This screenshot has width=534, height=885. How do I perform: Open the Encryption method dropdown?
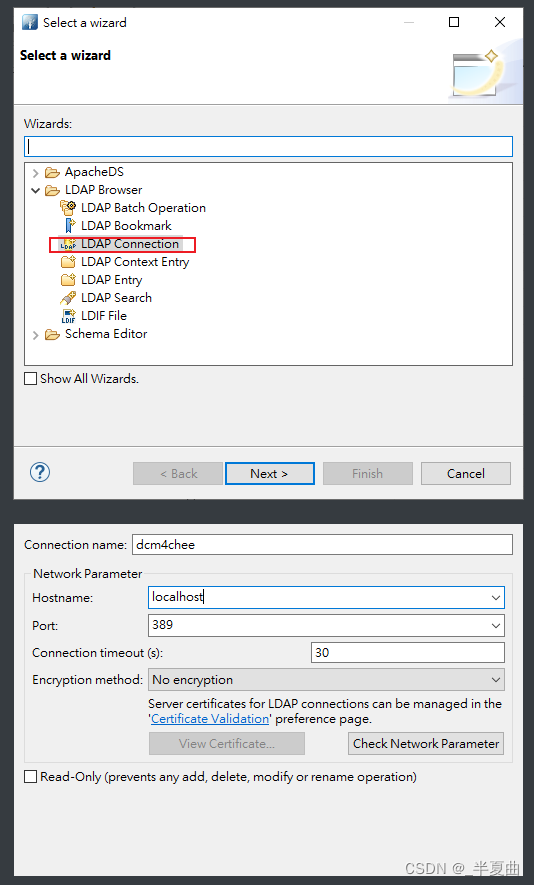326,680
